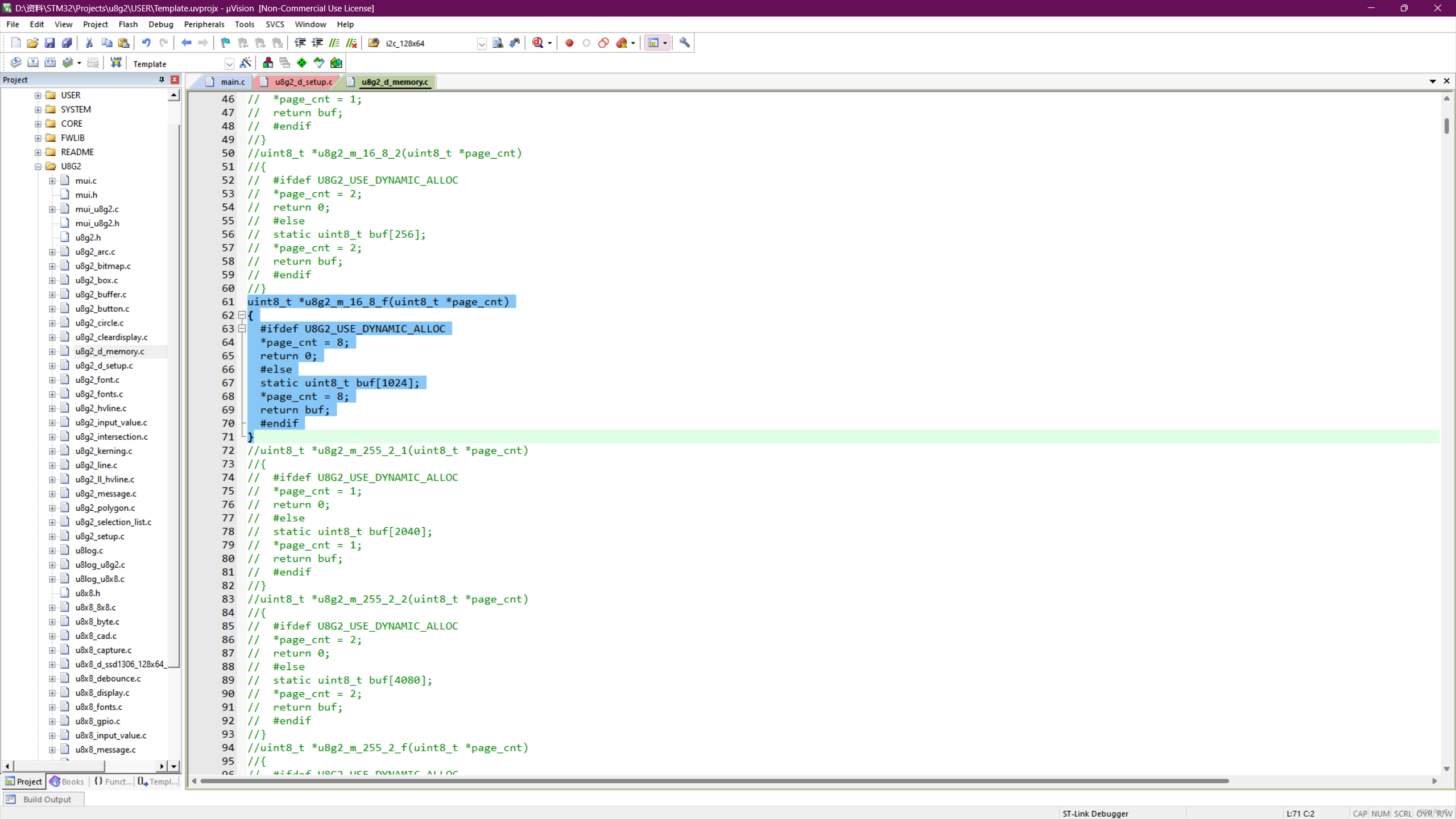Insert a breakpoint with the red dot icon
This screenshot has height=819, width=1456.
tap(569, 43)
